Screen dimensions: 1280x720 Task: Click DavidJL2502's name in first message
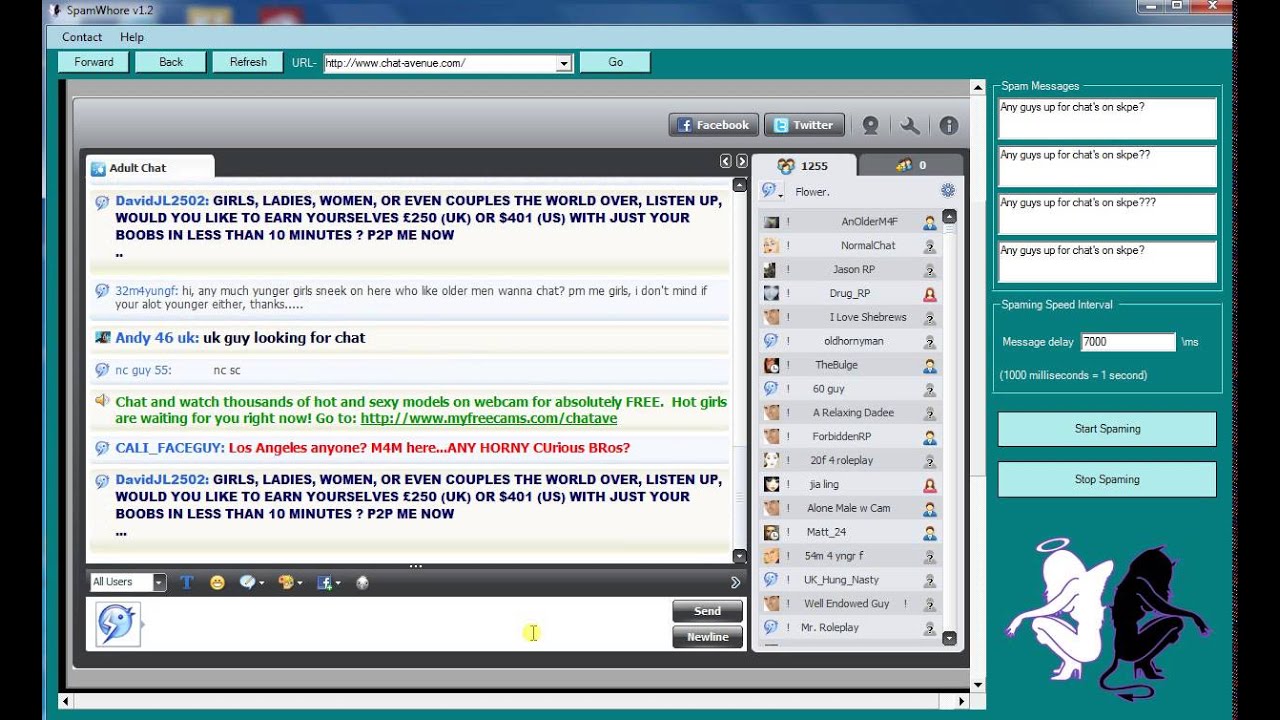click(x=162, y=201)
